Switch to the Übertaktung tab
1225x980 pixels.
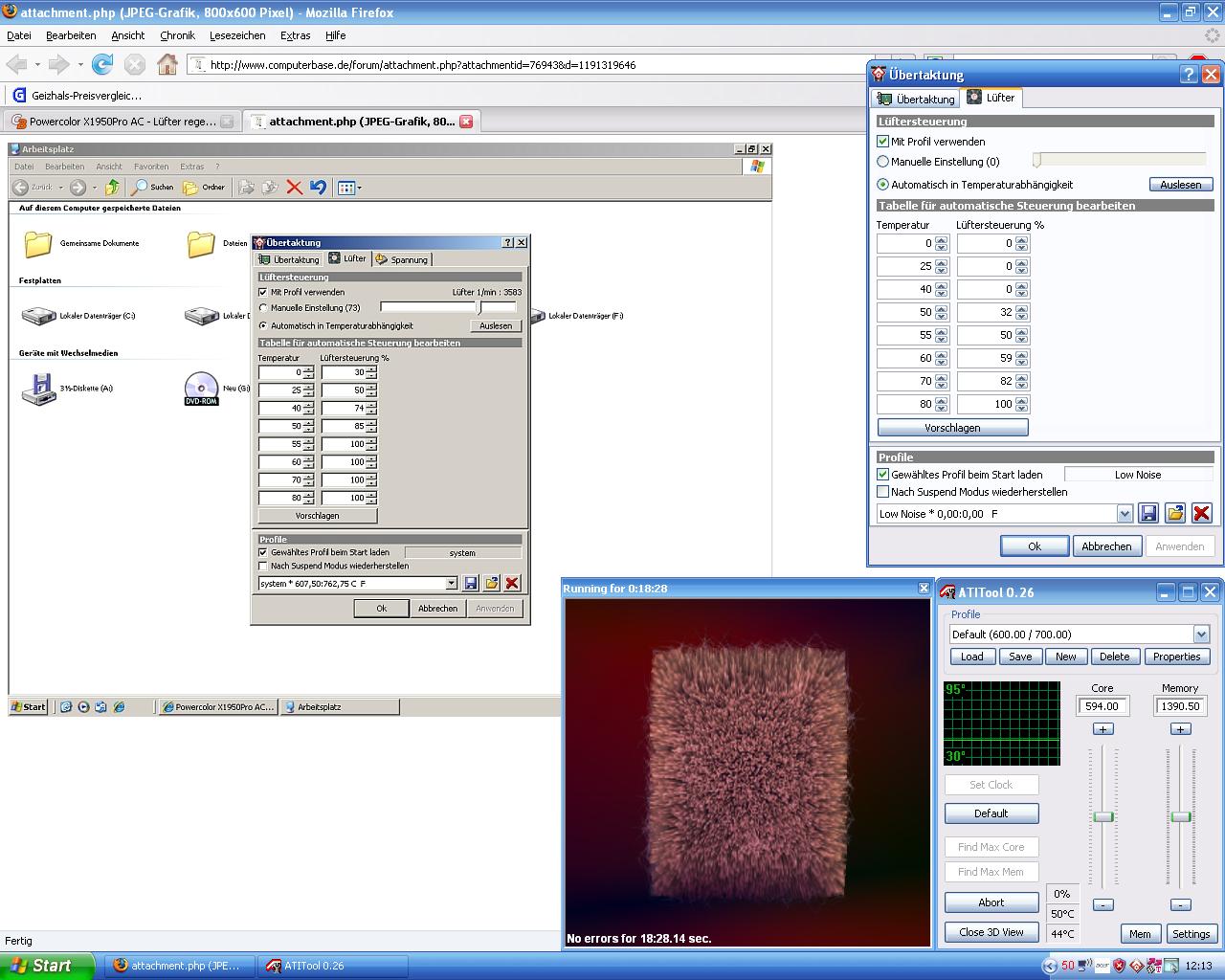[x=916, y=99]
